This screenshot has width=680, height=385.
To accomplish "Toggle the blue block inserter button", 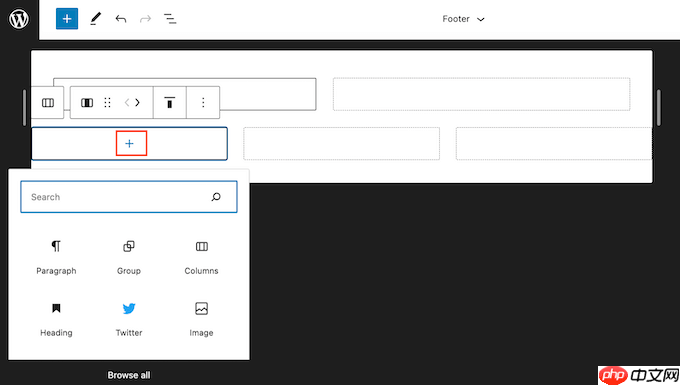I will click(67, 19).
